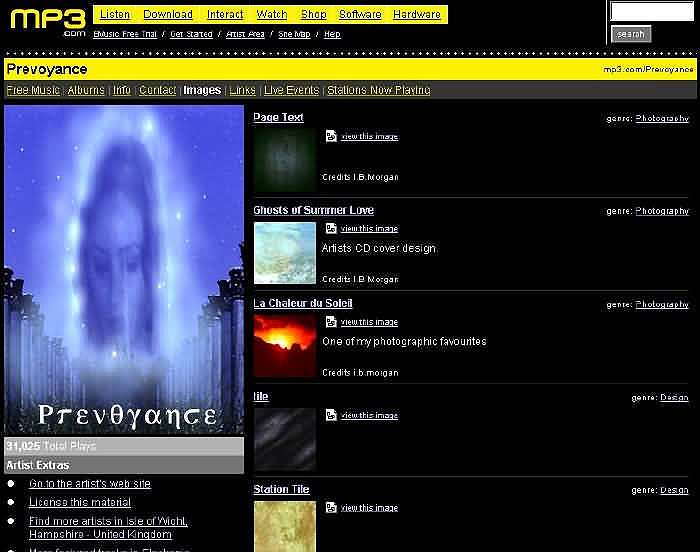Click Design genre link for Station Tile

[674, 490]
